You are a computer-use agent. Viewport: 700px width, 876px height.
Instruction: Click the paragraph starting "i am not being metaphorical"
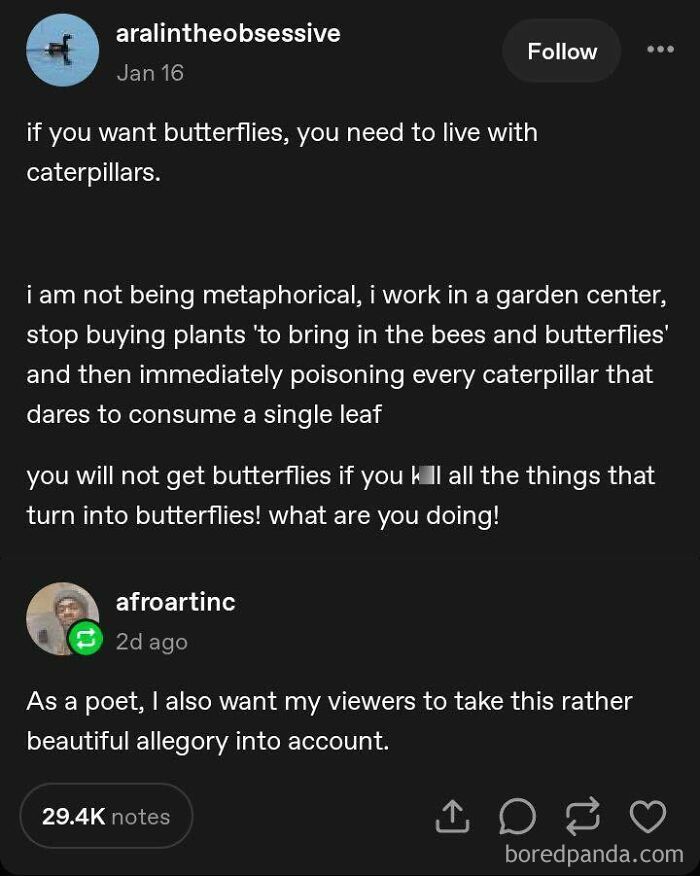(346, 355)
